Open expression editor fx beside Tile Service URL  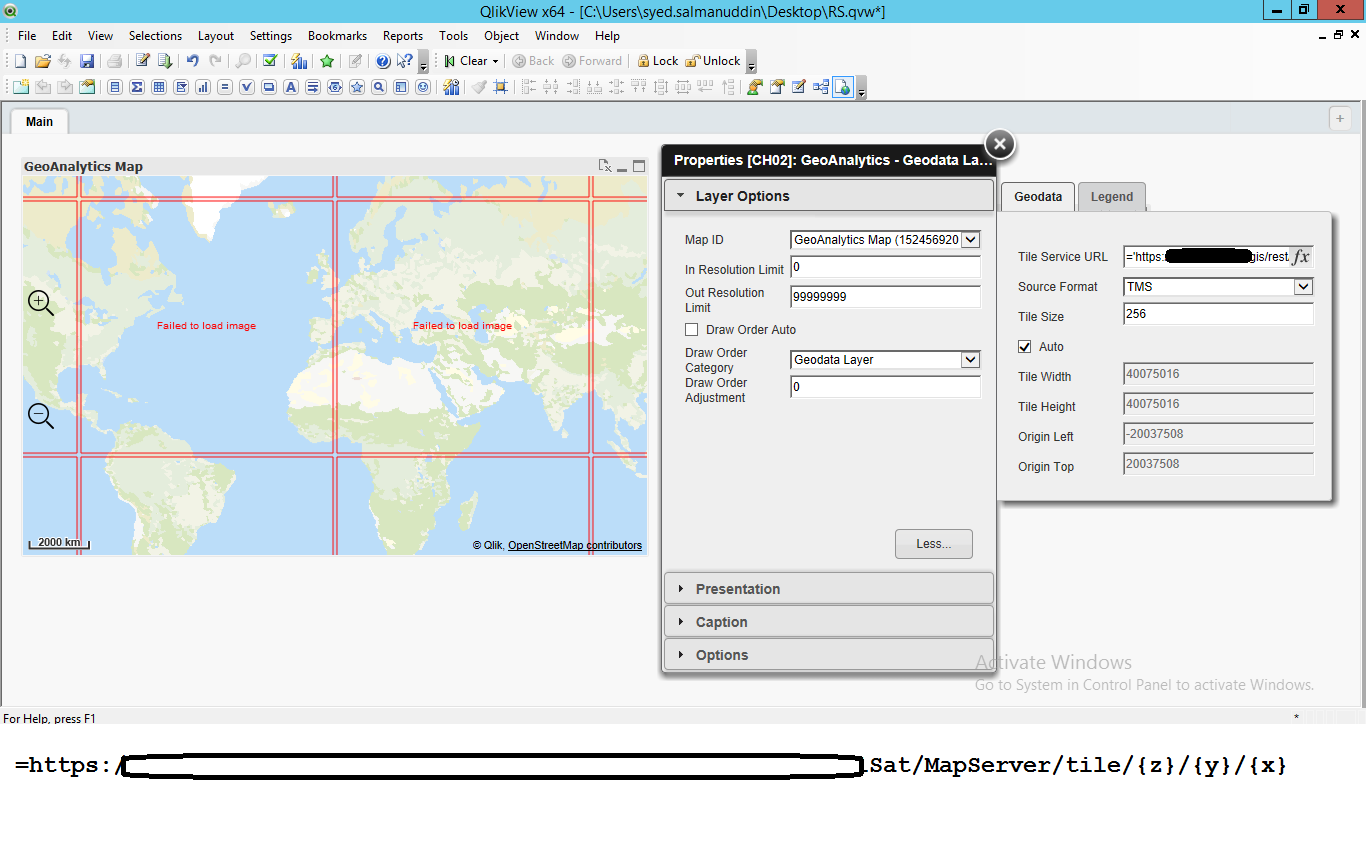coord(1300,257)
